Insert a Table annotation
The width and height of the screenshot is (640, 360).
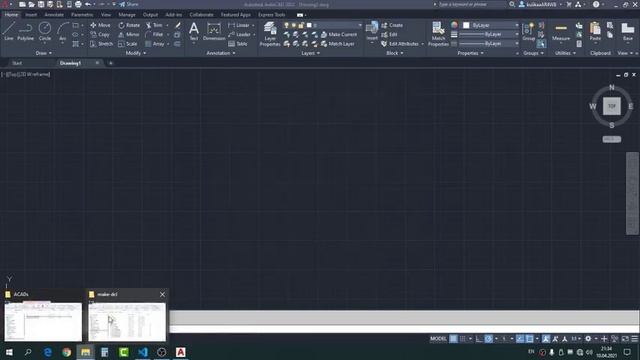(x=238, y=44)
